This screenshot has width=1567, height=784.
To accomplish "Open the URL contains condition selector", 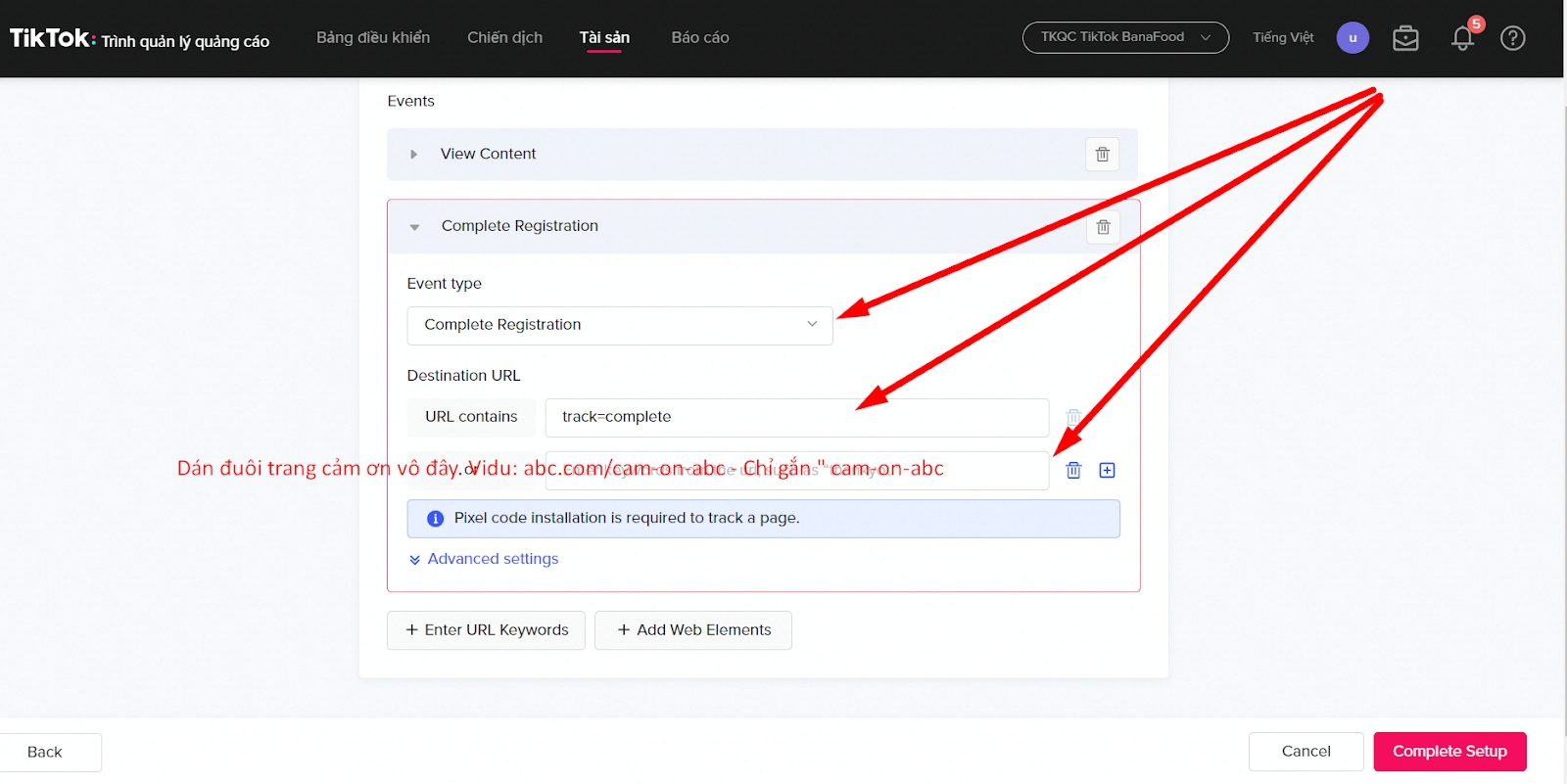I will [471, 417].
